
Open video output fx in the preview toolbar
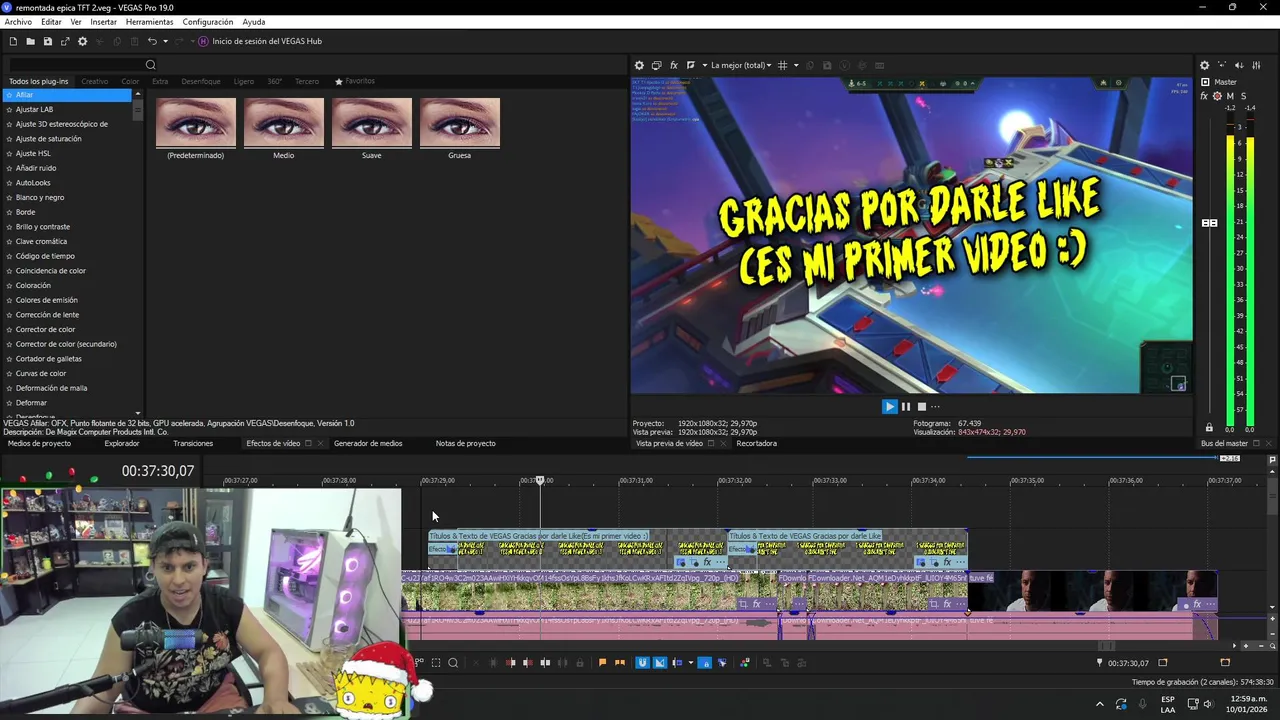coord(674,65)
